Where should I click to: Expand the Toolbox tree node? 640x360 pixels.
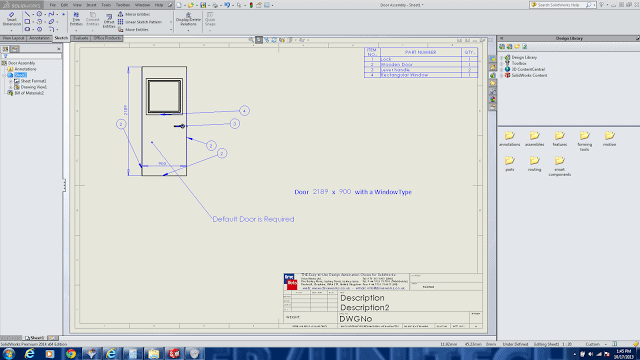502,64
